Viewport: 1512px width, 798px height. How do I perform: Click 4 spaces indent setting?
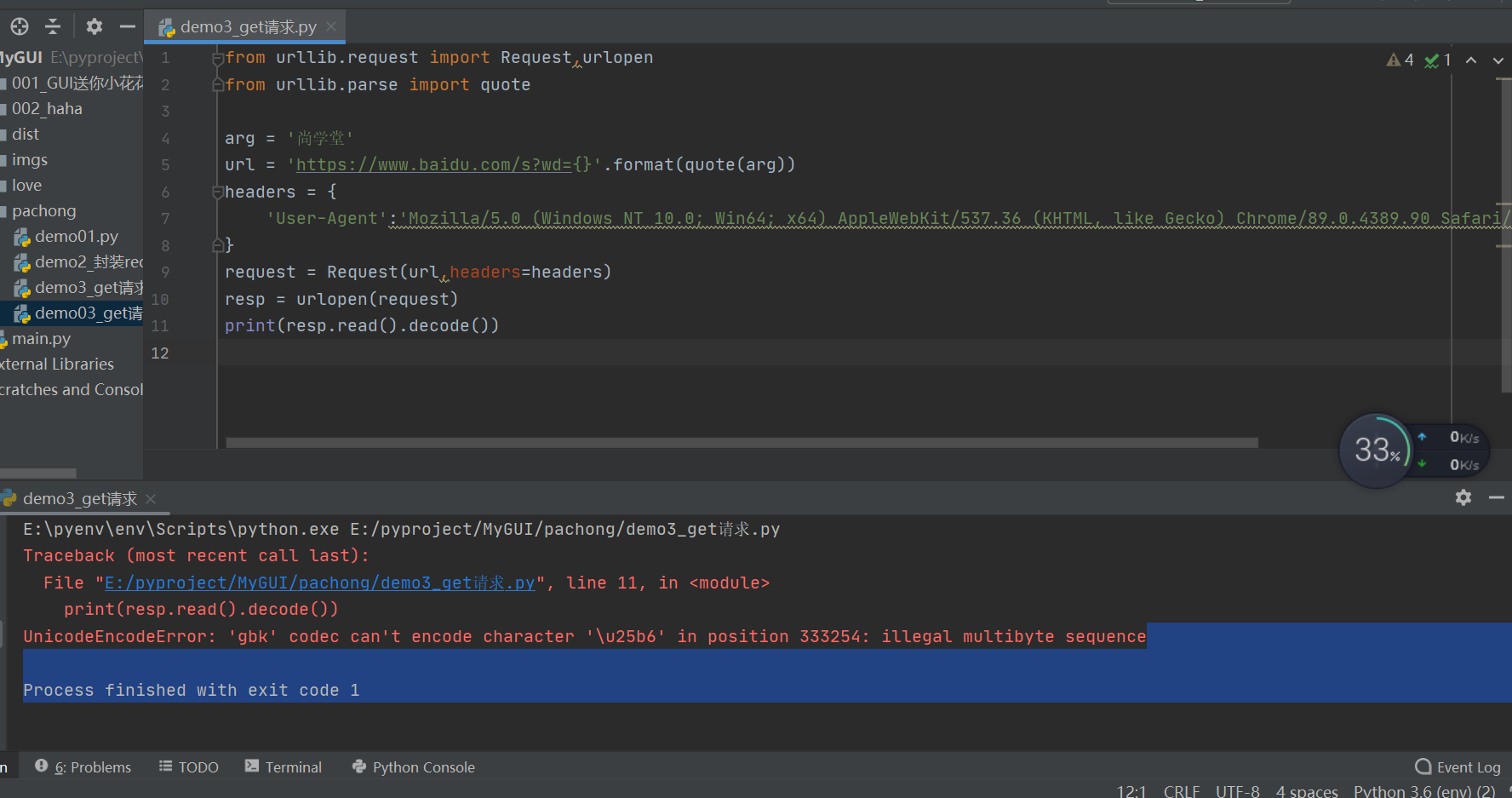click(1307, 791)
